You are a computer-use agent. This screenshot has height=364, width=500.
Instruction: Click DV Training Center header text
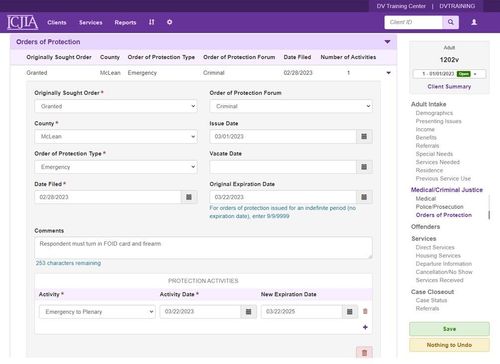pyautogui.click(x=401, y=6)
